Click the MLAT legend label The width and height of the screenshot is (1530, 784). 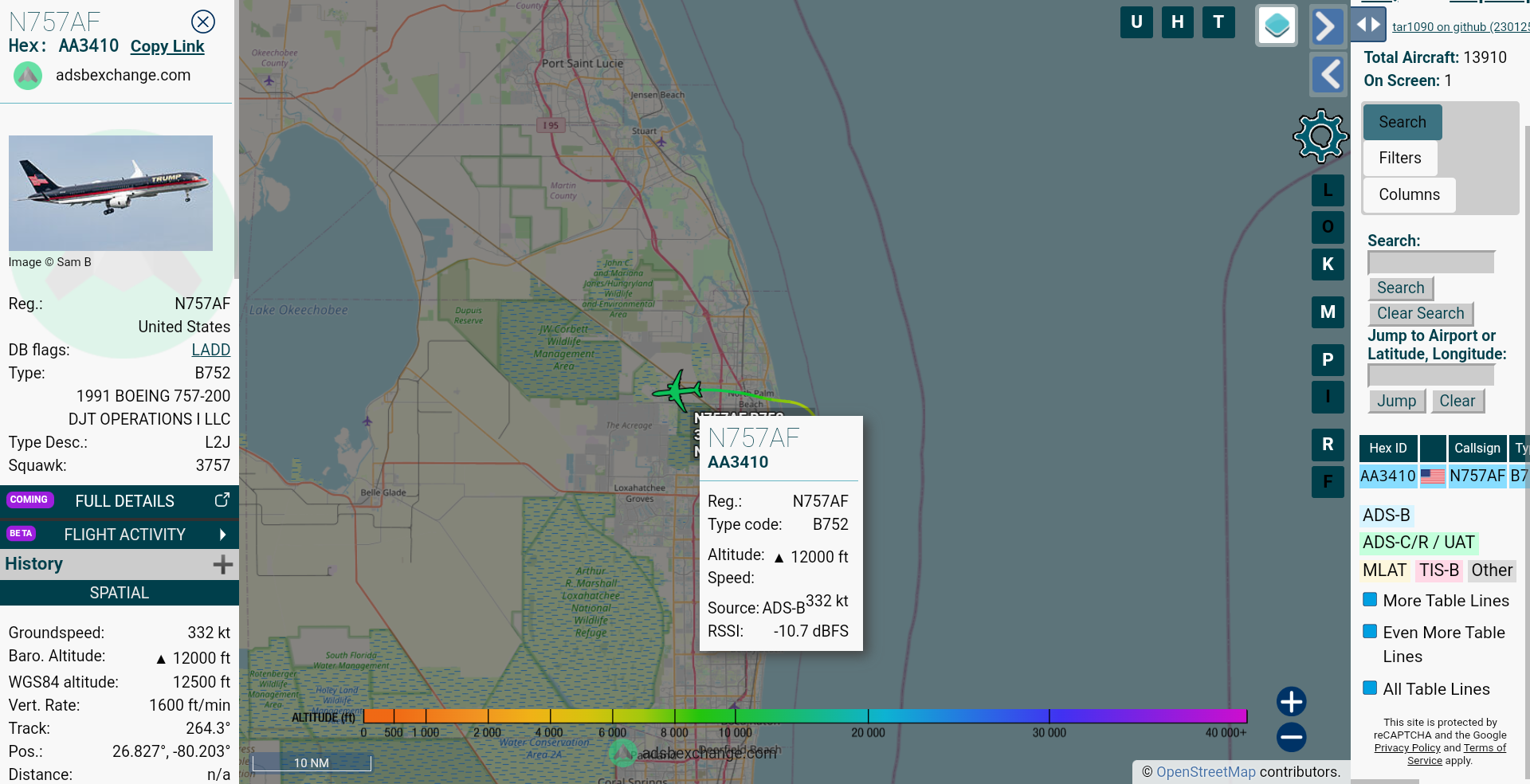1384,570
